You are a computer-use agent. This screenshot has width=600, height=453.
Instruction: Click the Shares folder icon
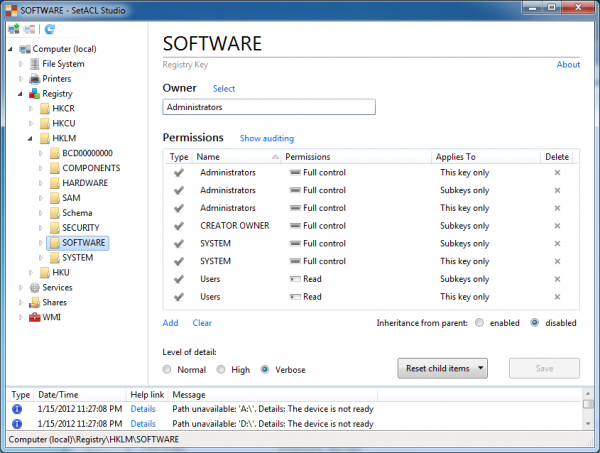tap(34, 303)
